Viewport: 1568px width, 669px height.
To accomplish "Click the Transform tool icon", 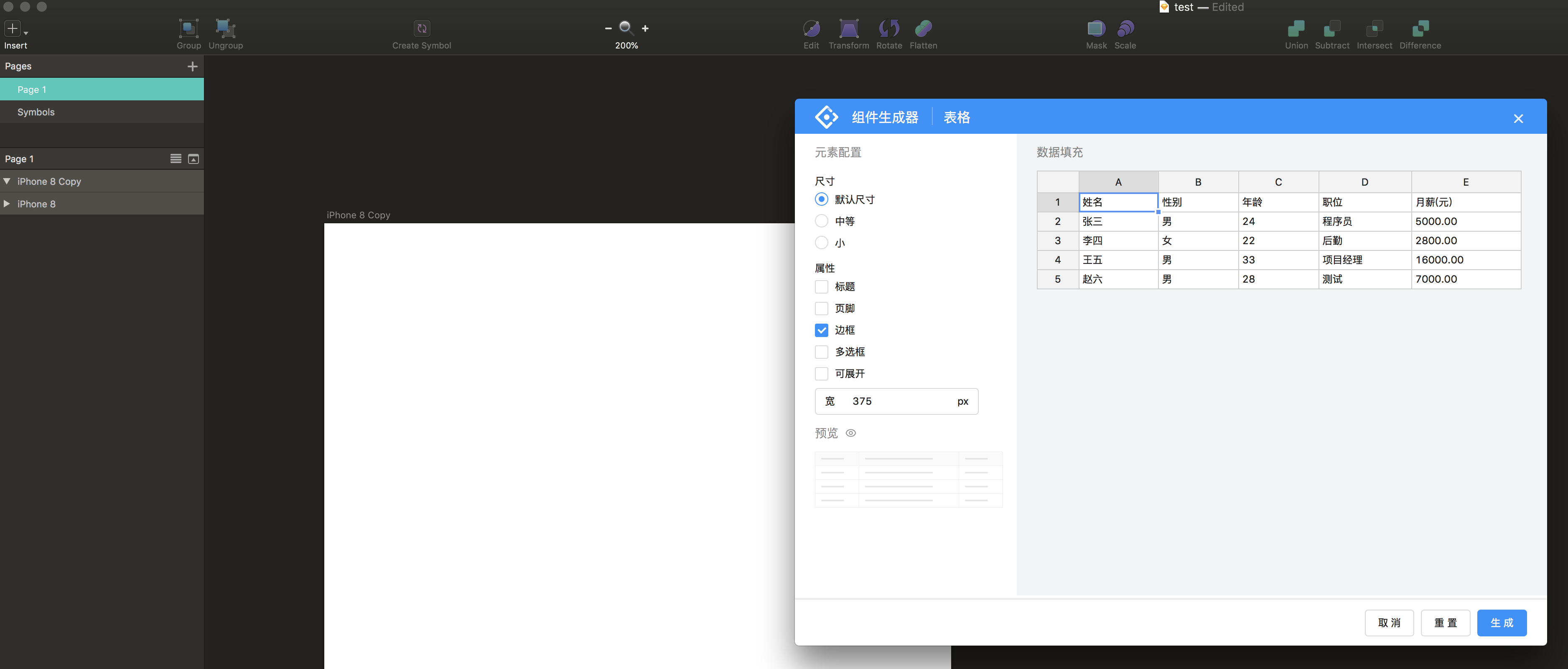I will [848, 28].
